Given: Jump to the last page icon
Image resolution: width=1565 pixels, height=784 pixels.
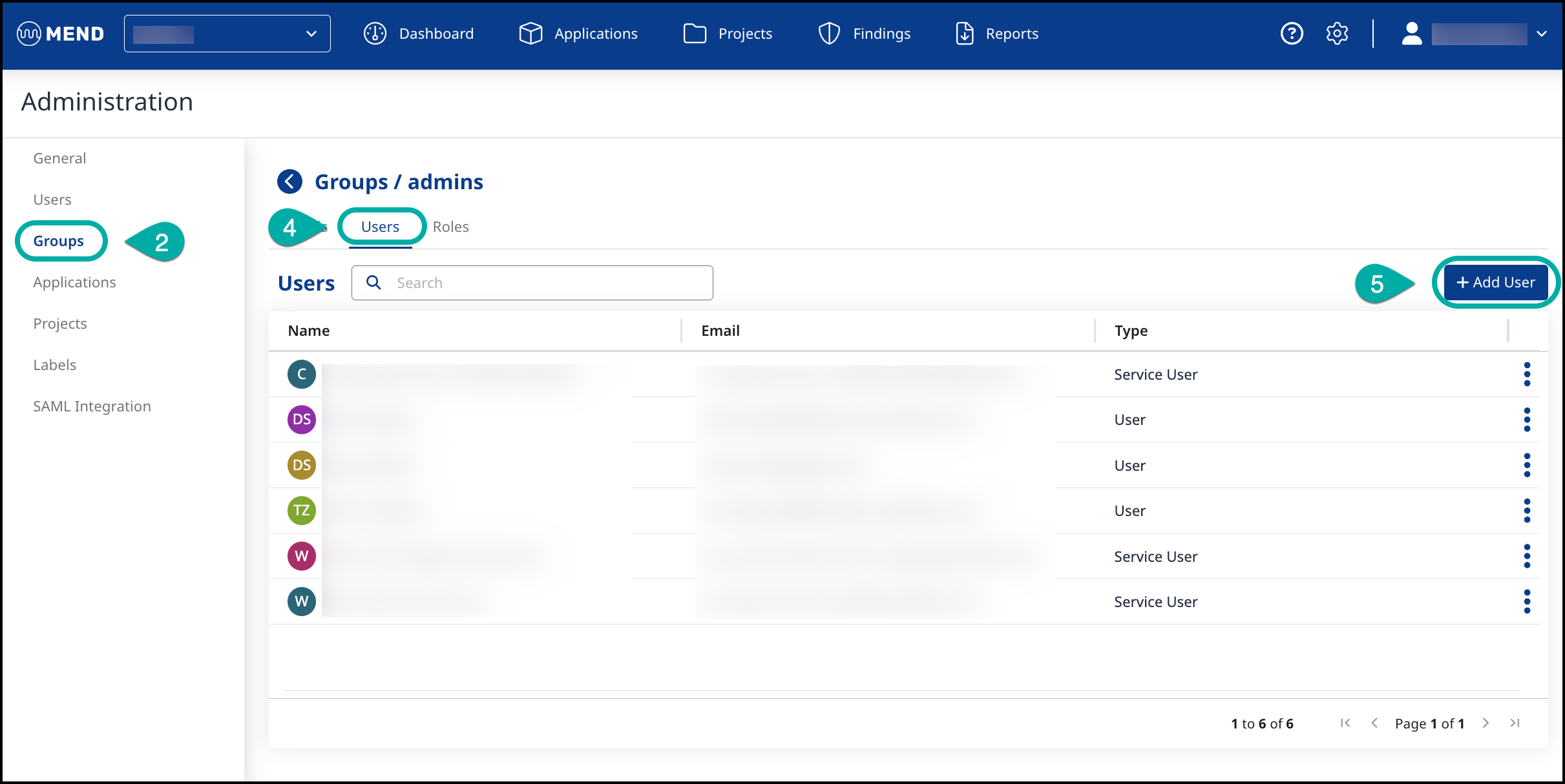Looking at the screenshot, I should 1515,723.
